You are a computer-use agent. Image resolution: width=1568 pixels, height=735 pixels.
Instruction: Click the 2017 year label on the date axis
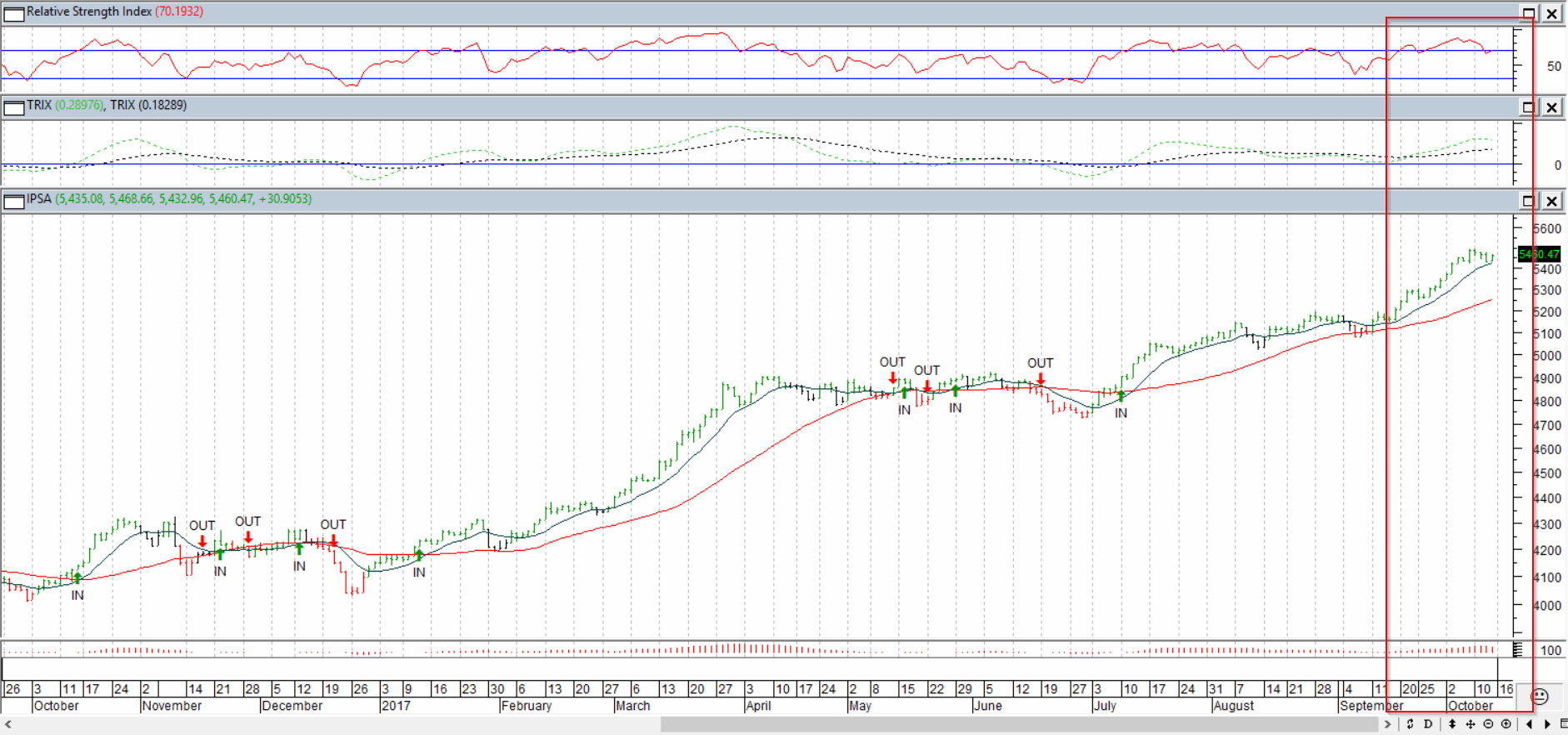pos(396,706)
